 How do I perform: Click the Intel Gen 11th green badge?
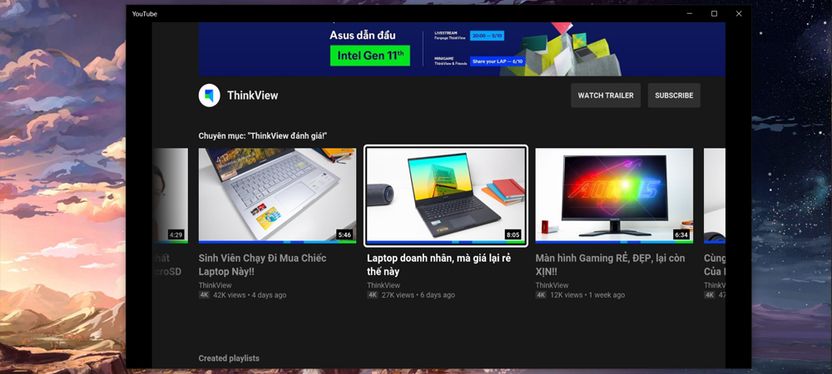point(370,56)
